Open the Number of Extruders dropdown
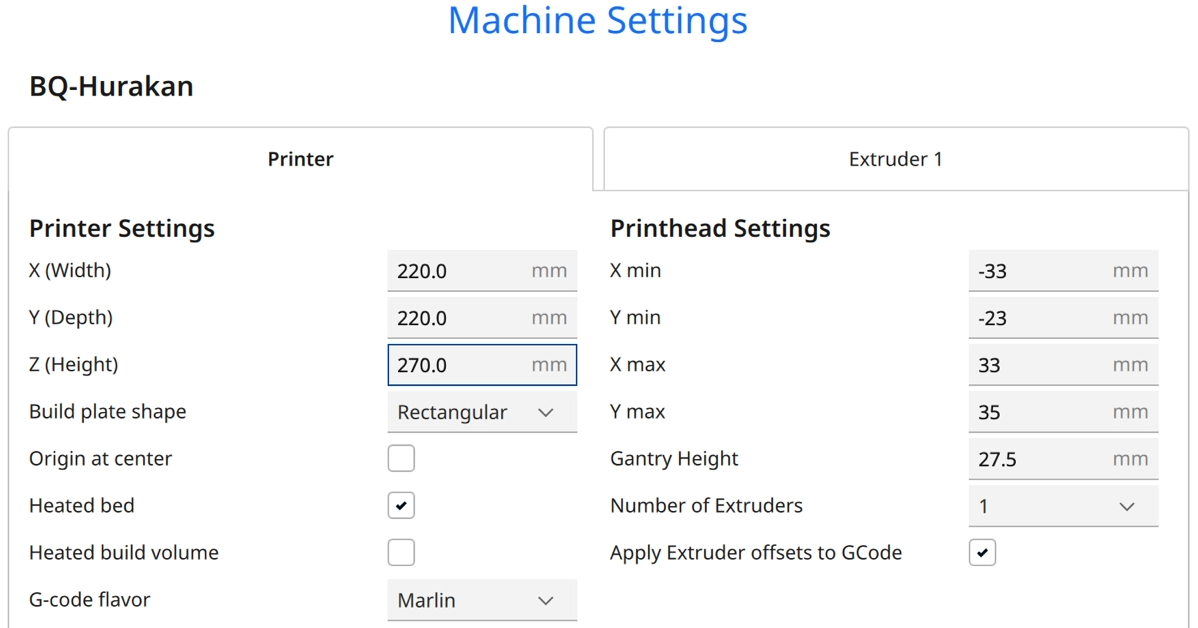This screenshot has height=628, width=1198. click(x=1062, y=506)
